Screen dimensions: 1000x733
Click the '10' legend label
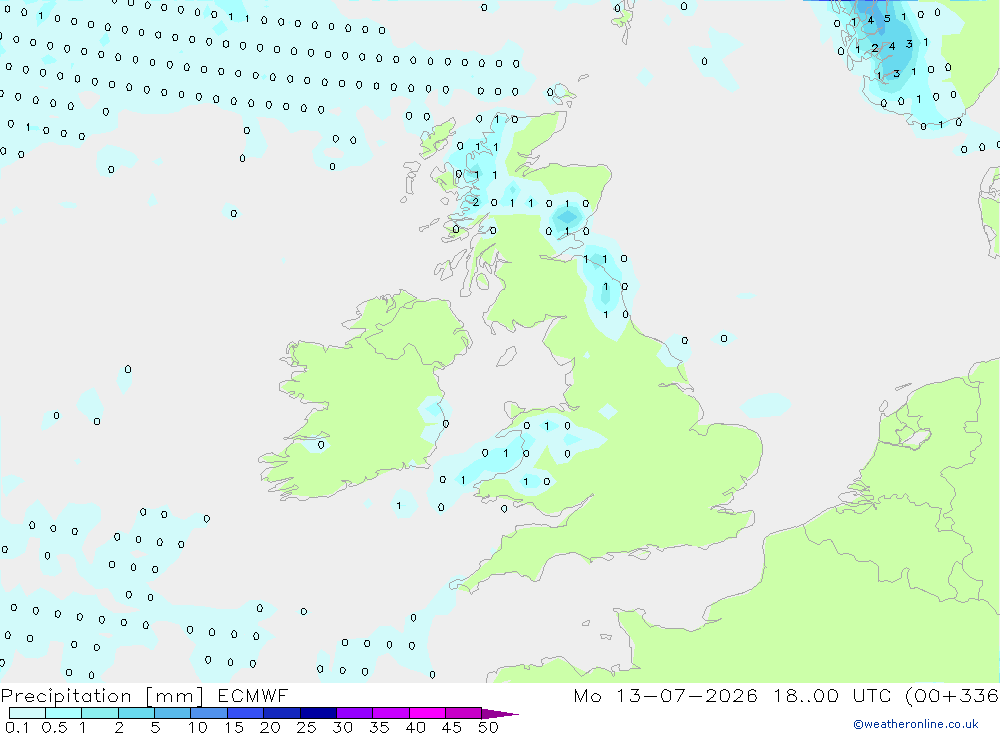coord(198,727)
